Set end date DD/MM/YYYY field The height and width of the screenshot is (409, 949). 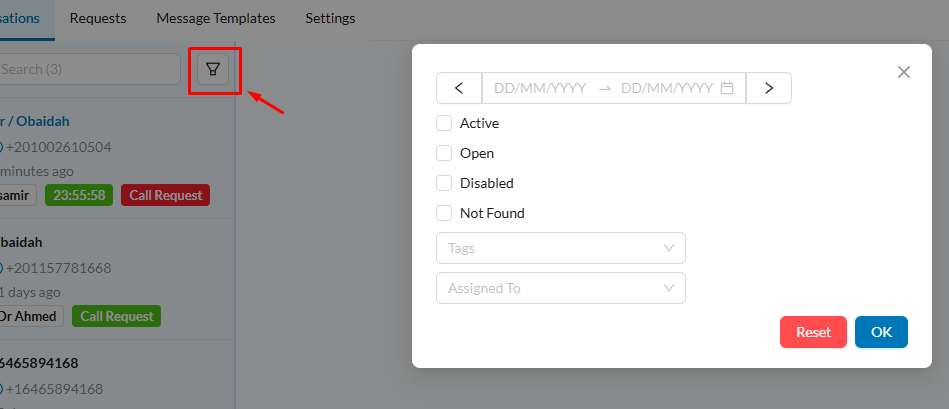667,88
